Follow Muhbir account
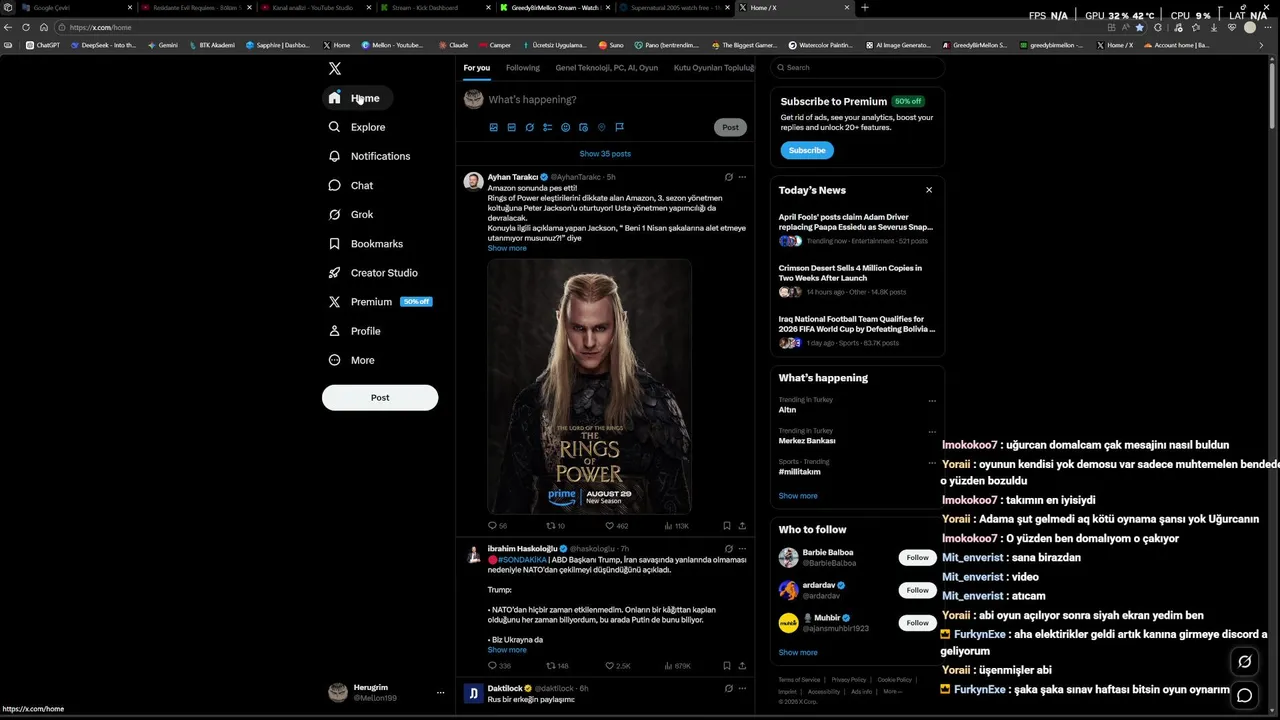The width and height of the screenshot is (1280, 720). click(917, 623)
